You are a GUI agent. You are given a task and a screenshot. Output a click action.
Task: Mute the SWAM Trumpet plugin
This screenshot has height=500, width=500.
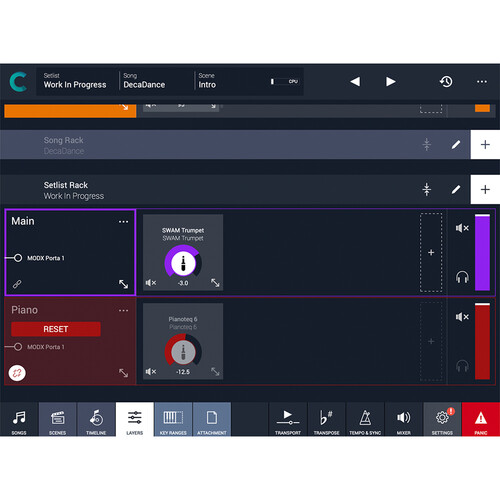pyautogui.click(x=151, y=283)
